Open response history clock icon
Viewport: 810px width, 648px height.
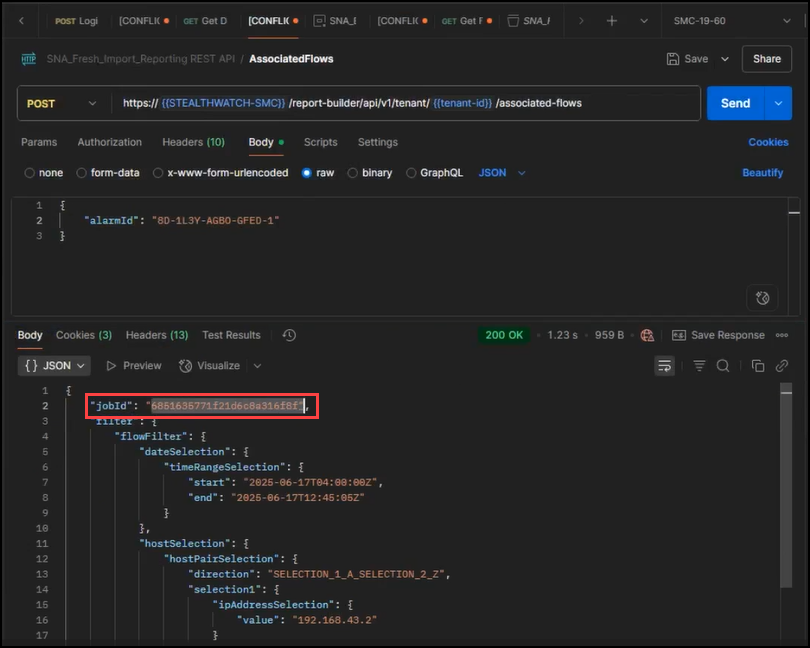click(289, 335)
